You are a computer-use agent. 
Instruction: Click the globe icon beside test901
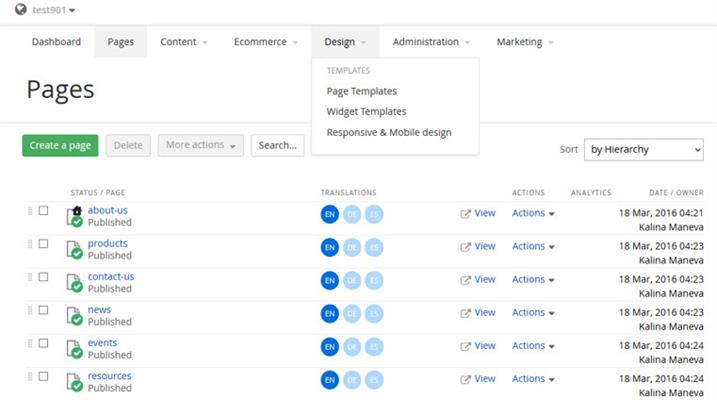pyautogui.click(x=20, y=10)
